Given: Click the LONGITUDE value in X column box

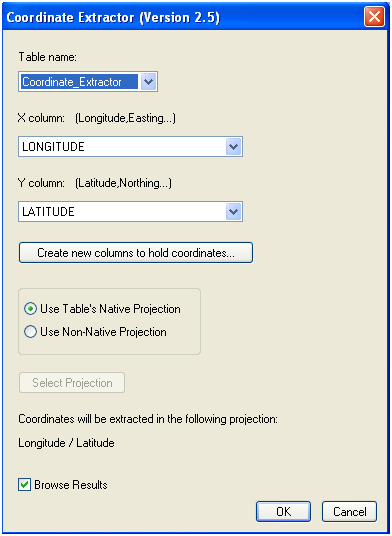Looking at the screenshot, I should 53,147.
